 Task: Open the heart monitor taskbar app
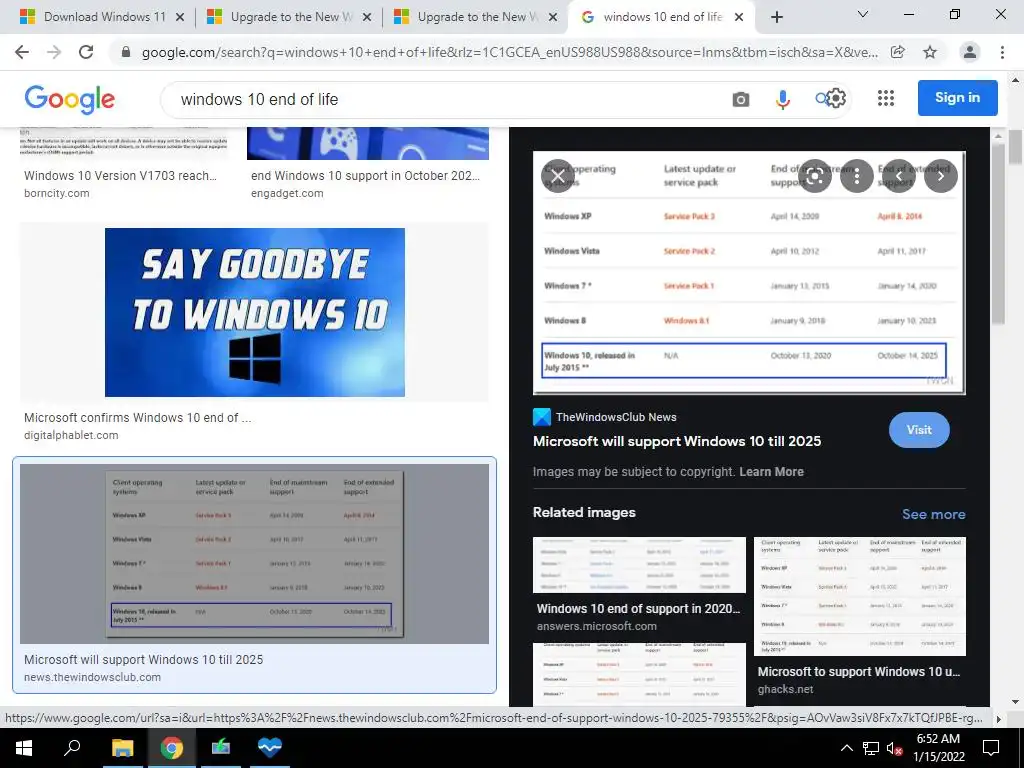tap(270, 748)
